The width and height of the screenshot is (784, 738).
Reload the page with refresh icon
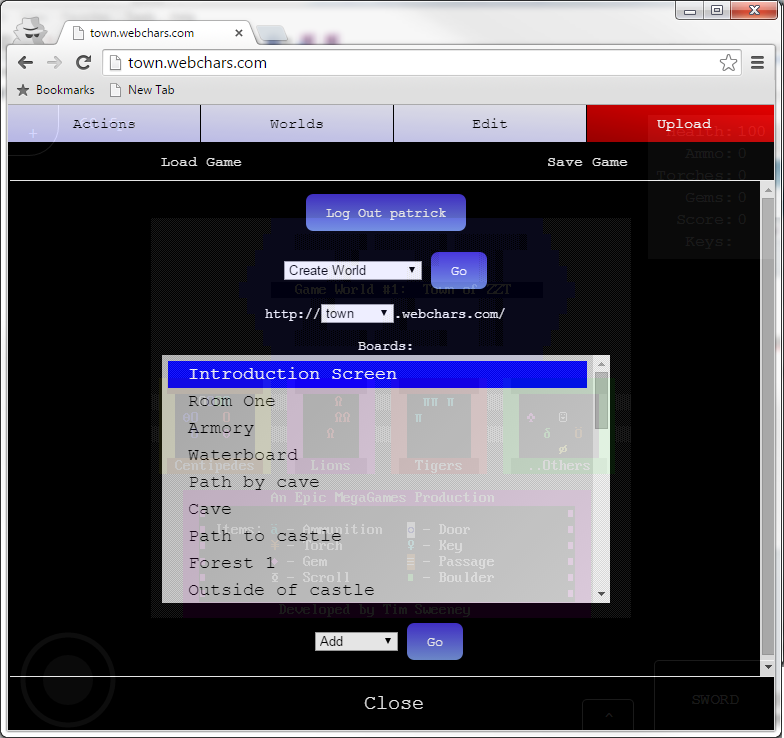pos(84,63)
